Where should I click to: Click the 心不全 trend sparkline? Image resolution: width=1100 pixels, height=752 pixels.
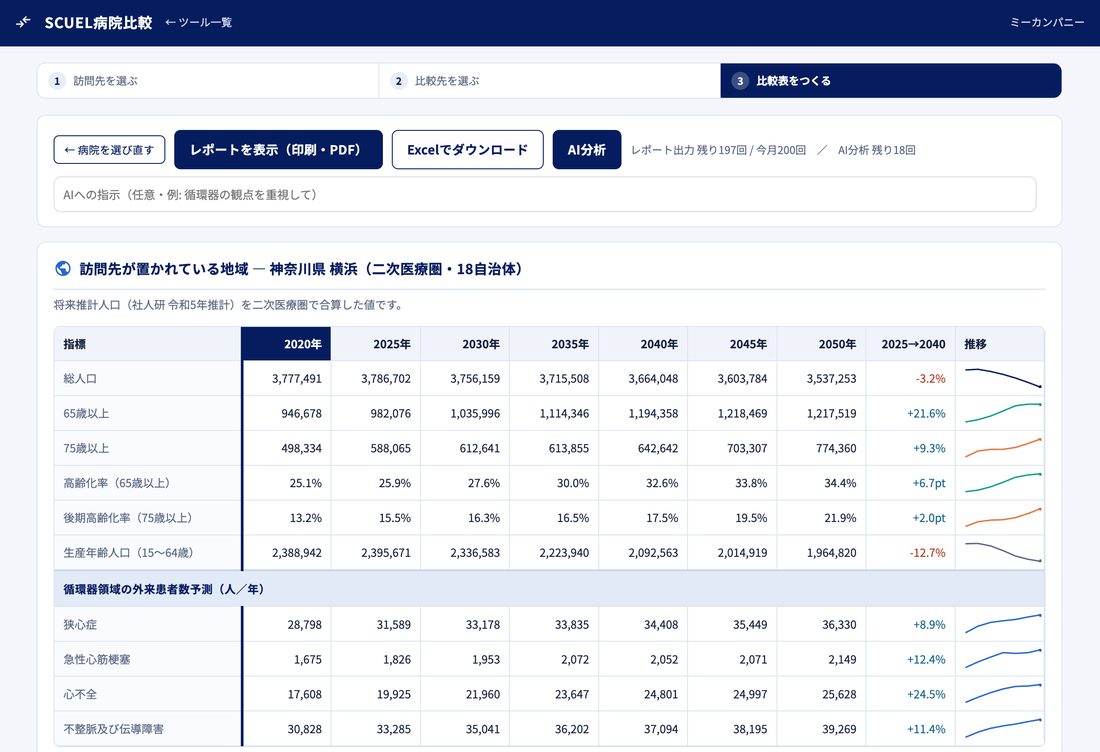(1003, 694)
